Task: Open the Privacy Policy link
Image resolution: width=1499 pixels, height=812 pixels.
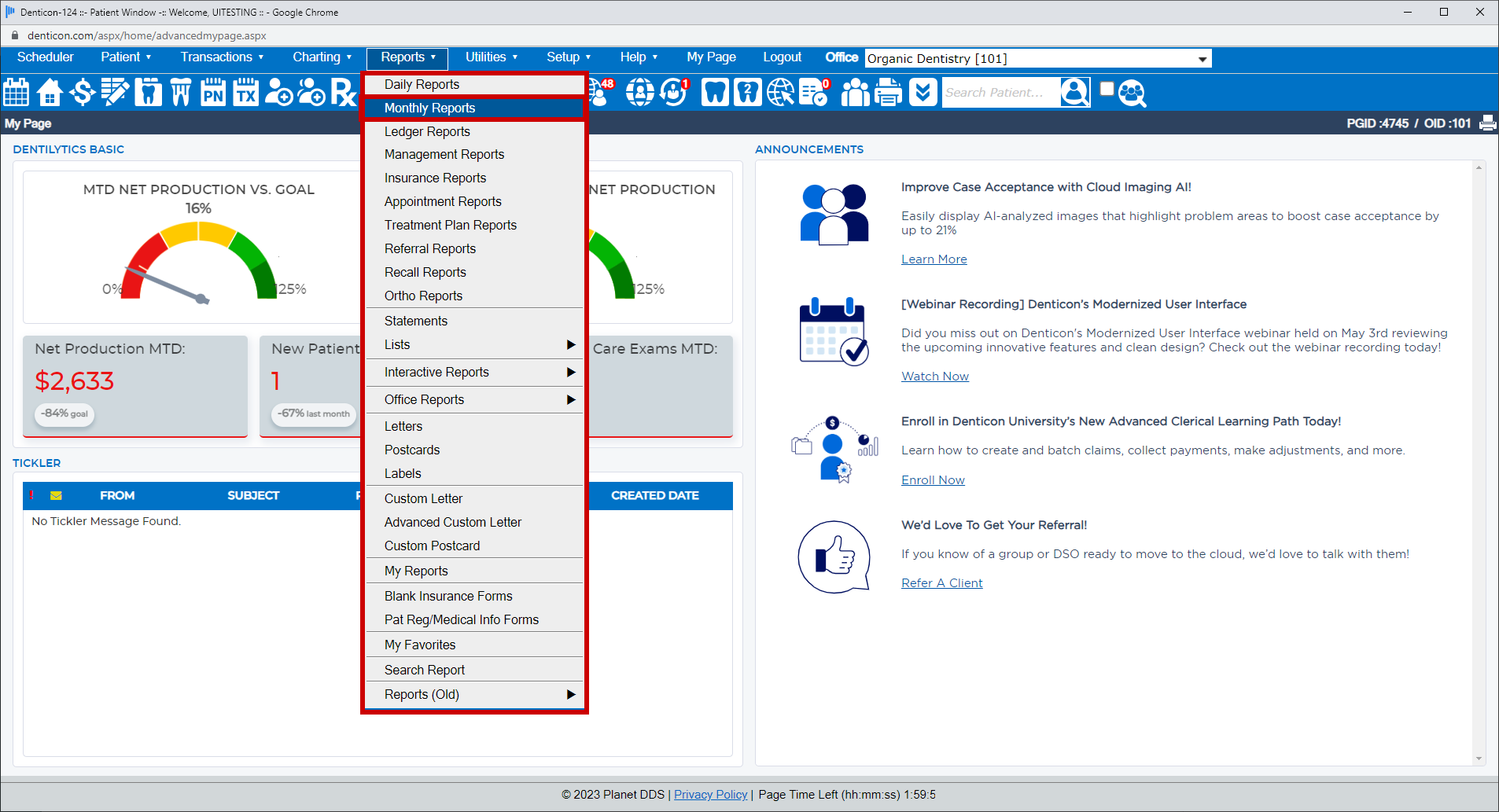Action: tap(710, 795)
